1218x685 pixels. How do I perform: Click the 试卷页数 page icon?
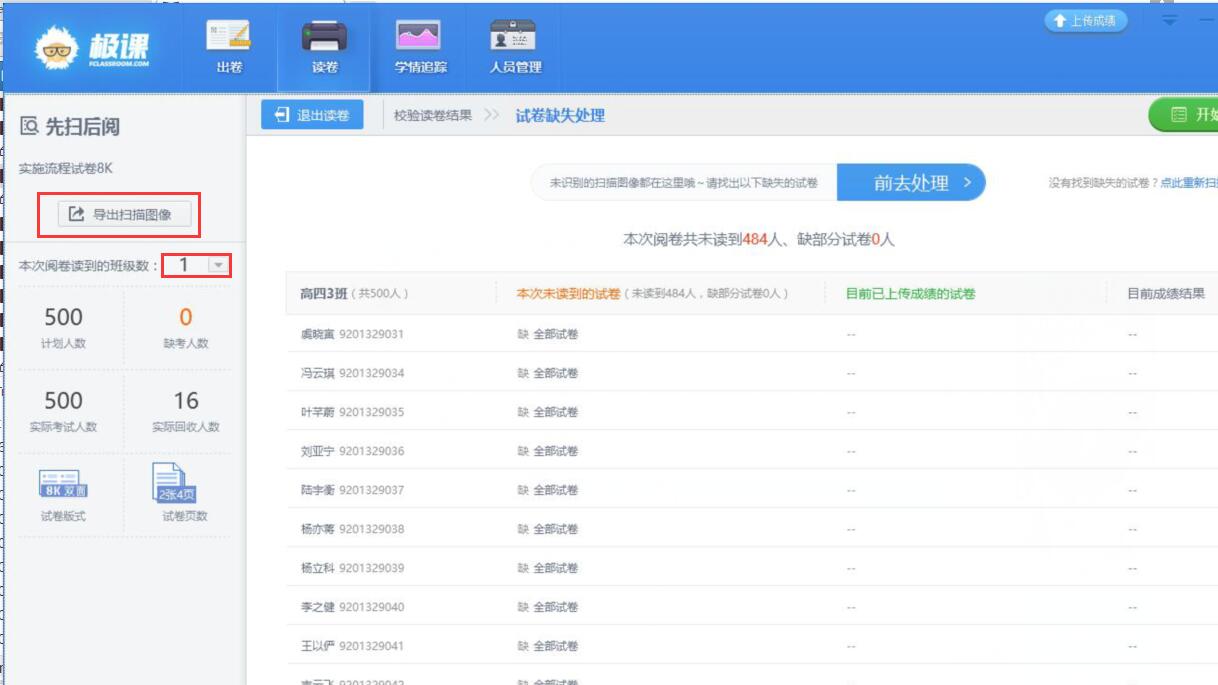pyautogui.click(x=174, y=482)
